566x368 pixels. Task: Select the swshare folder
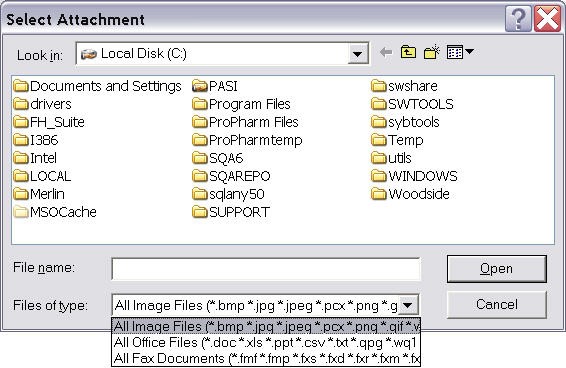[404, 86]
